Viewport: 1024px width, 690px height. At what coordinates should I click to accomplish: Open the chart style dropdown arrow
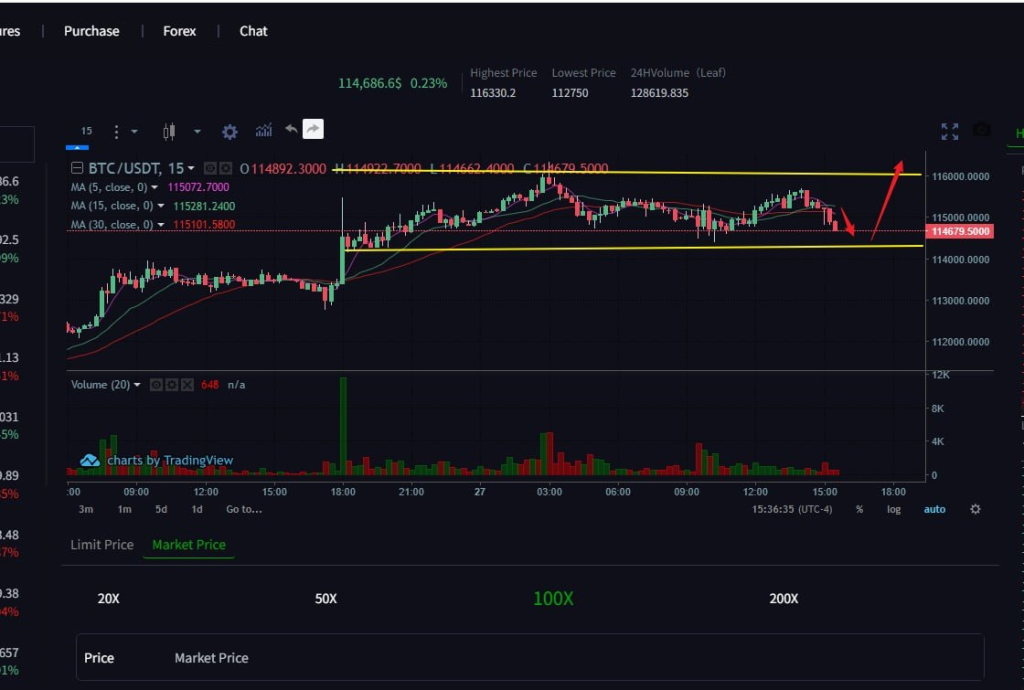click(197, 131)
